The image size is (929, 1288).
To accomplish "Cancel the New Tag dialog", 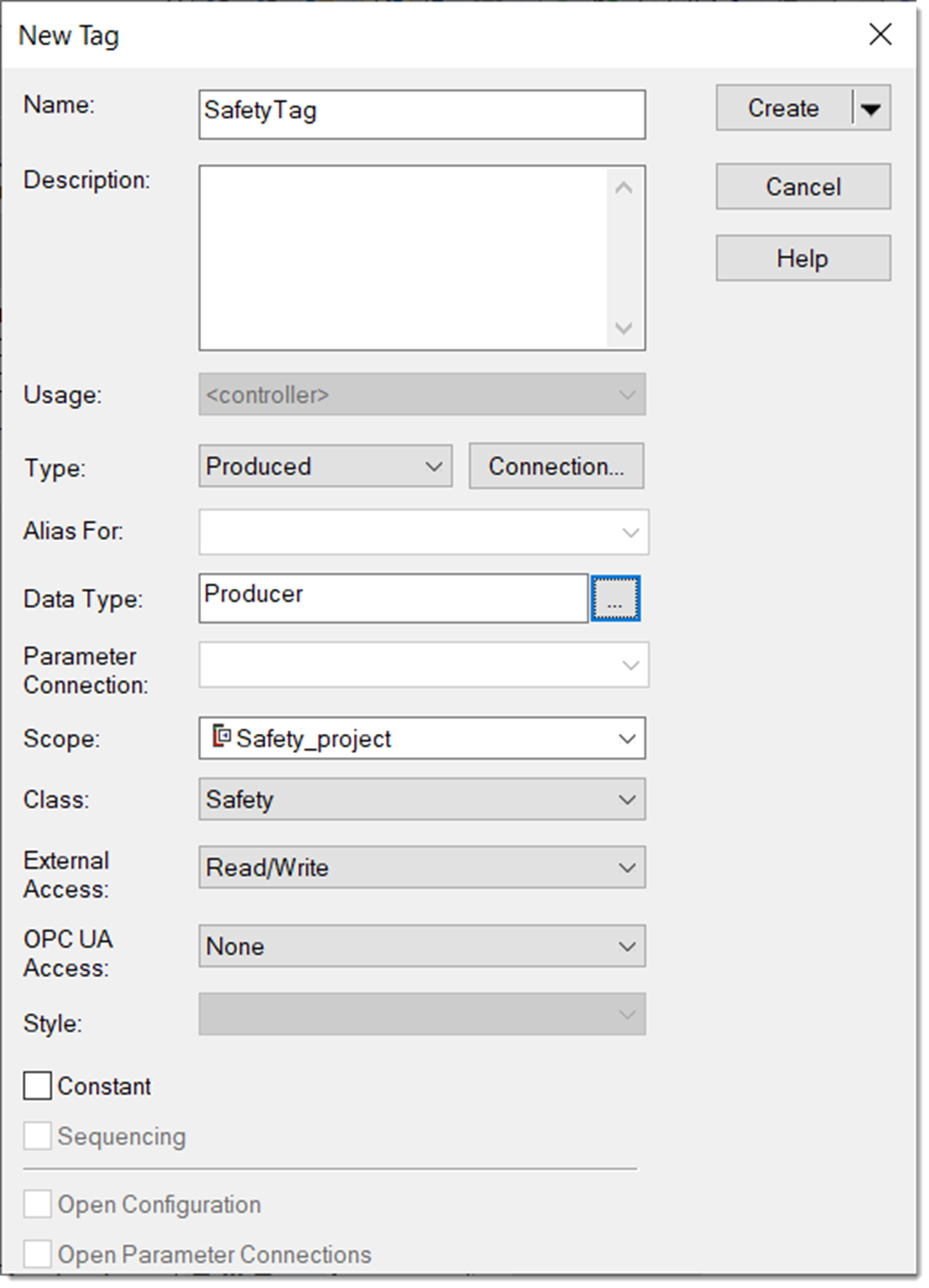I will tap(803, 187).
